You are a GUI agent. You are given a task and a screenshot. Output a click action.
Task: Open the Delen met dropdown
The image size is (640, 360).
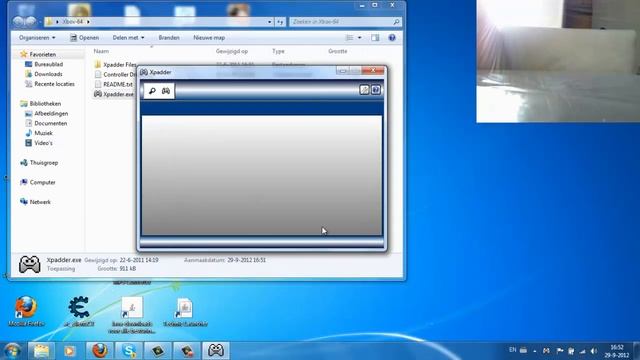(x=128, y=38)
